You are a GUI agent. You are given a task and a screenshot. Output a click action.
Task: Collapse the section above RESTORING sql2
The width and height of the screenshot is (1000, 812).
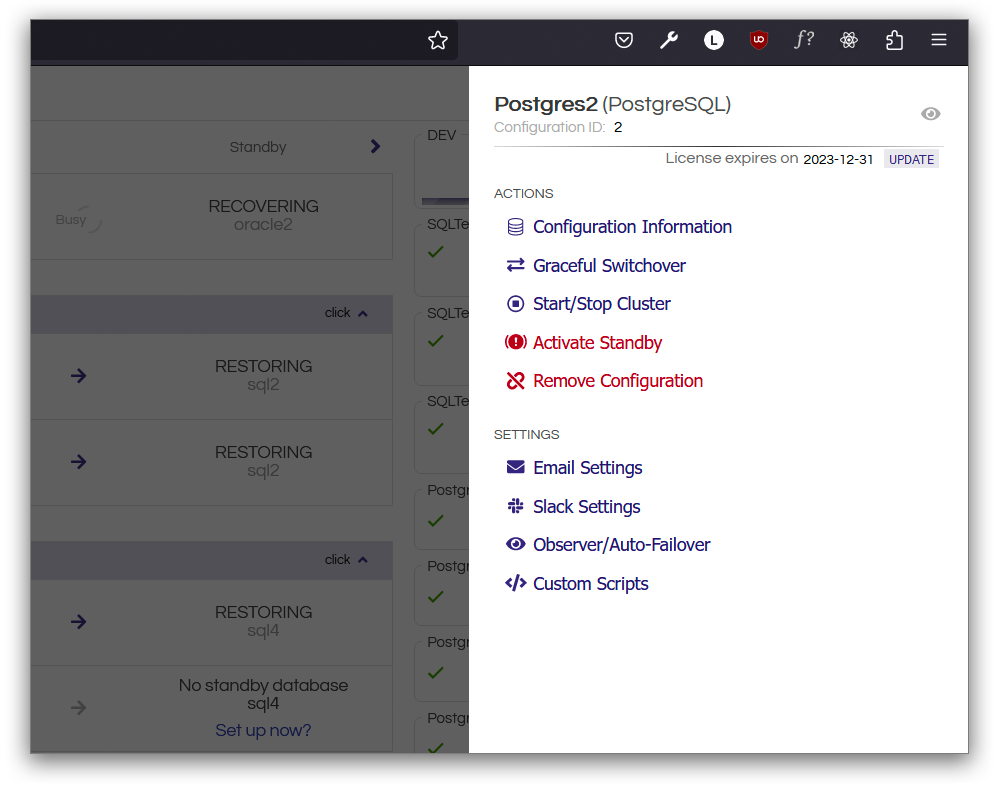point(348,312)
